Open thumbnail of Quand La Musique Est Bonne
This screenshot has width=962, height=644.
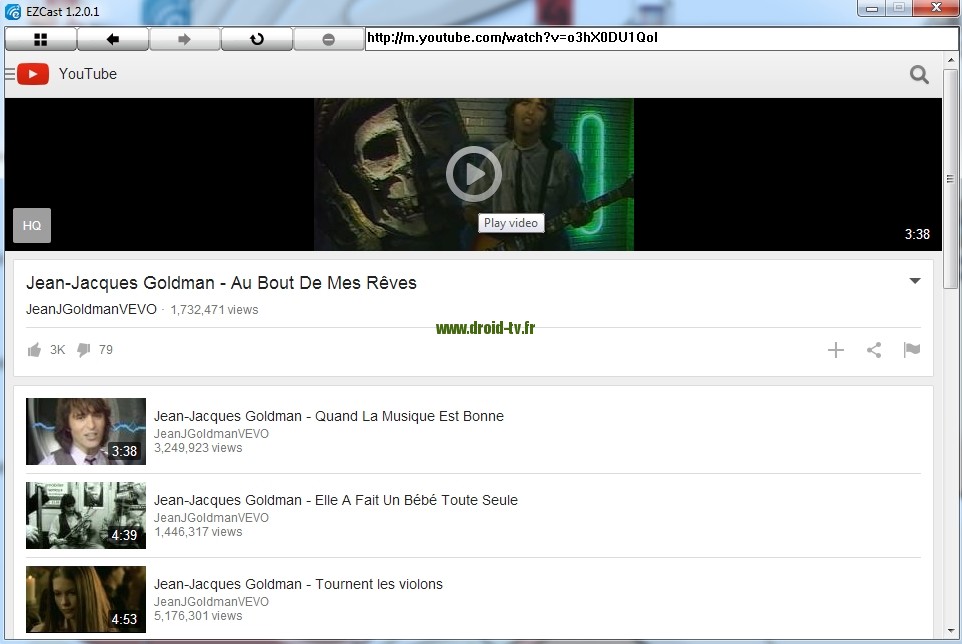[x=86, y=431]
